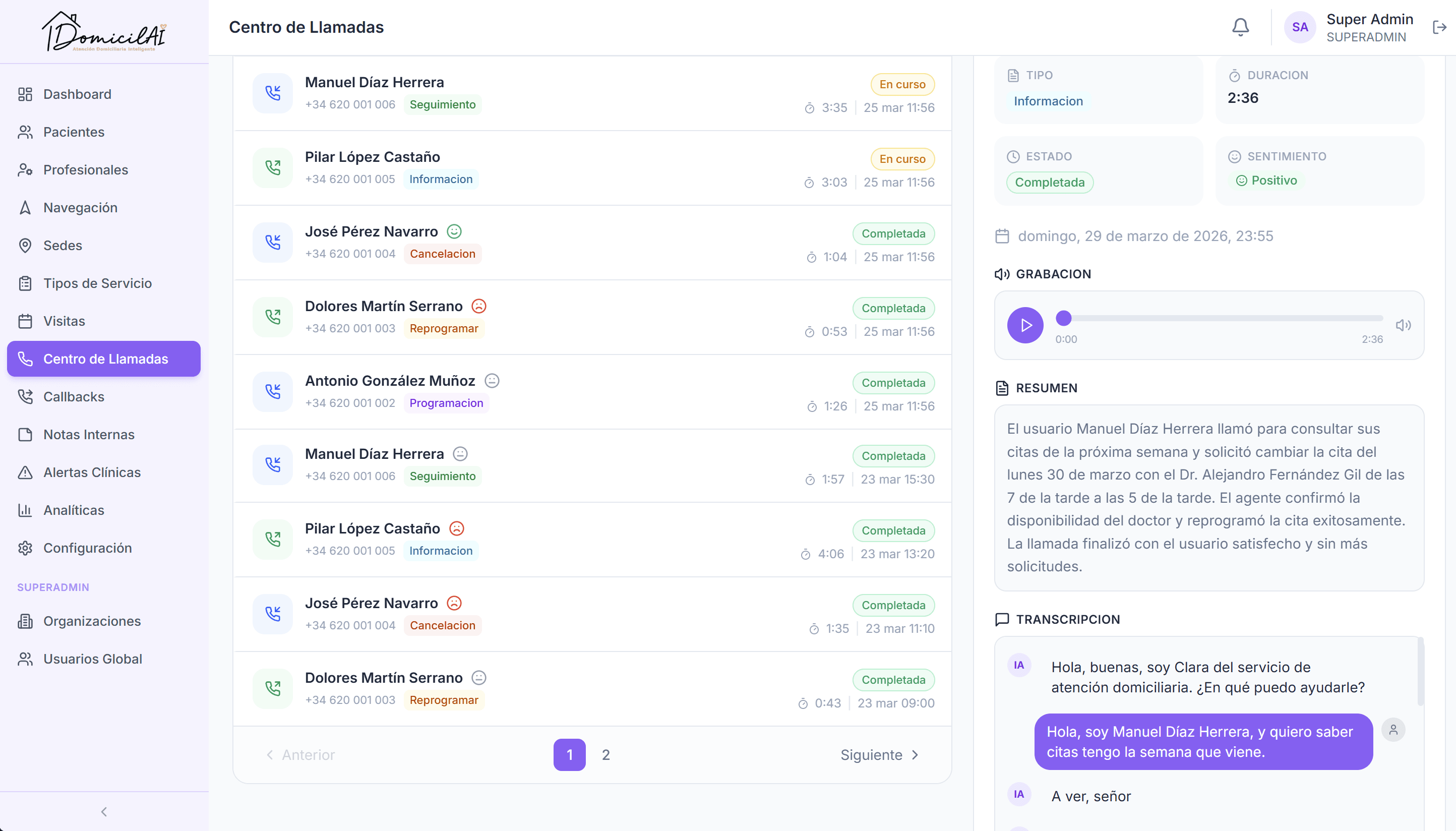The height and width of the screenshot is (831, 1456).
Task: Select the SA user avatar
Action: (1299, 27)
